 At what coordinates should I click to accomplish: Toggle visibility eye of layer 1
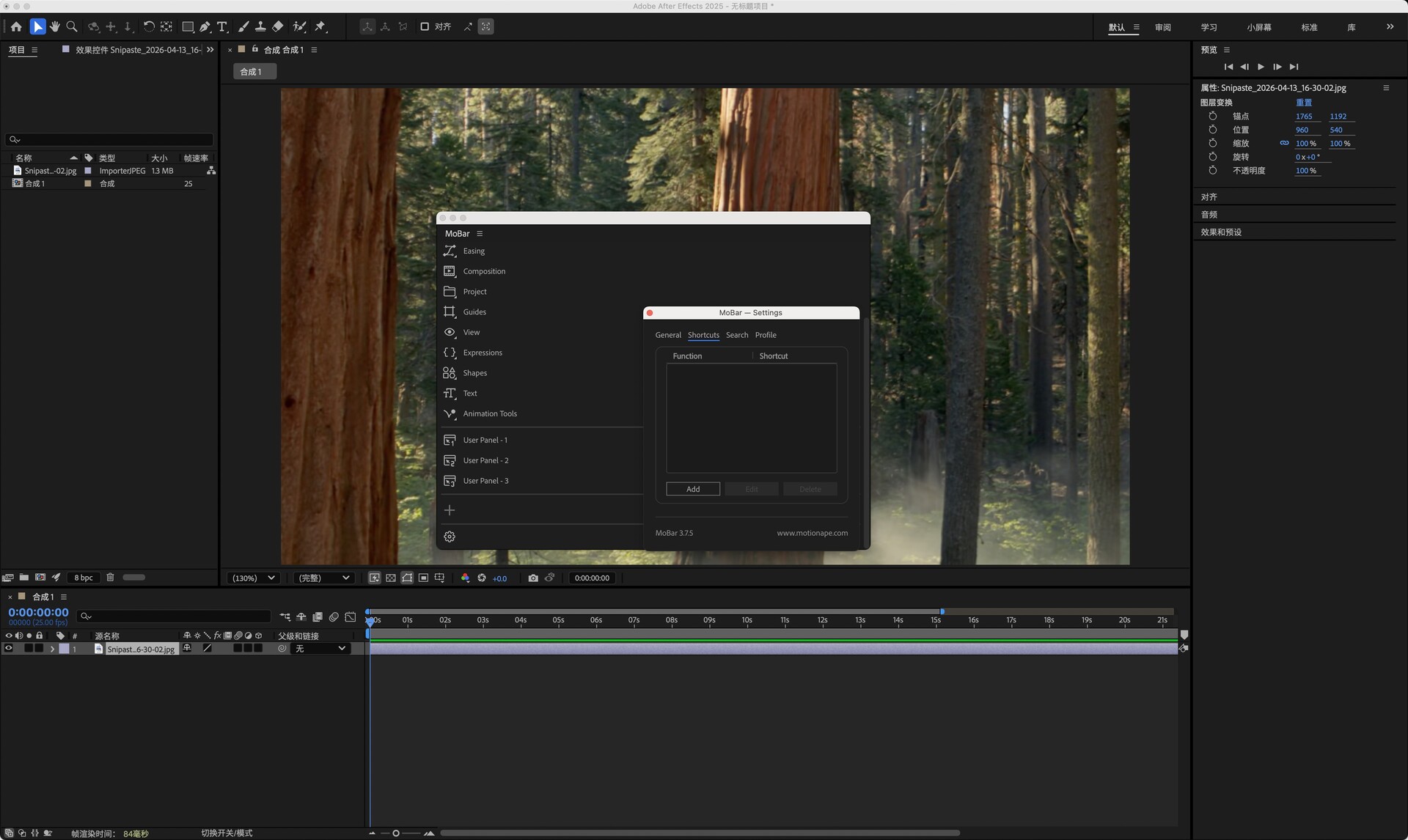pos(9,649)
